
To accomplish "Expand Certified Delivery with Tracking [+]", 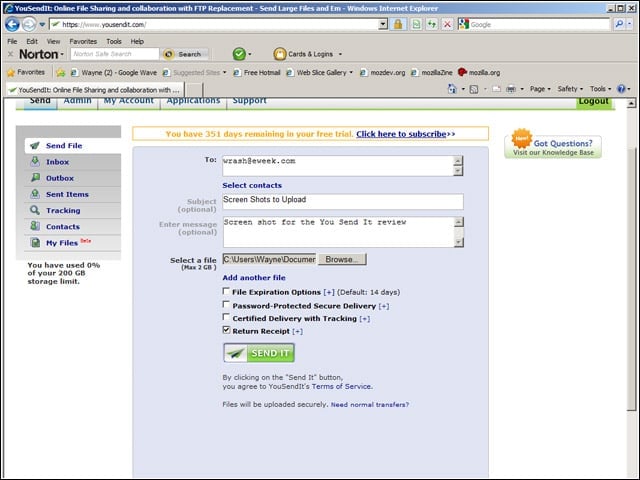I will tap(365, 319).
